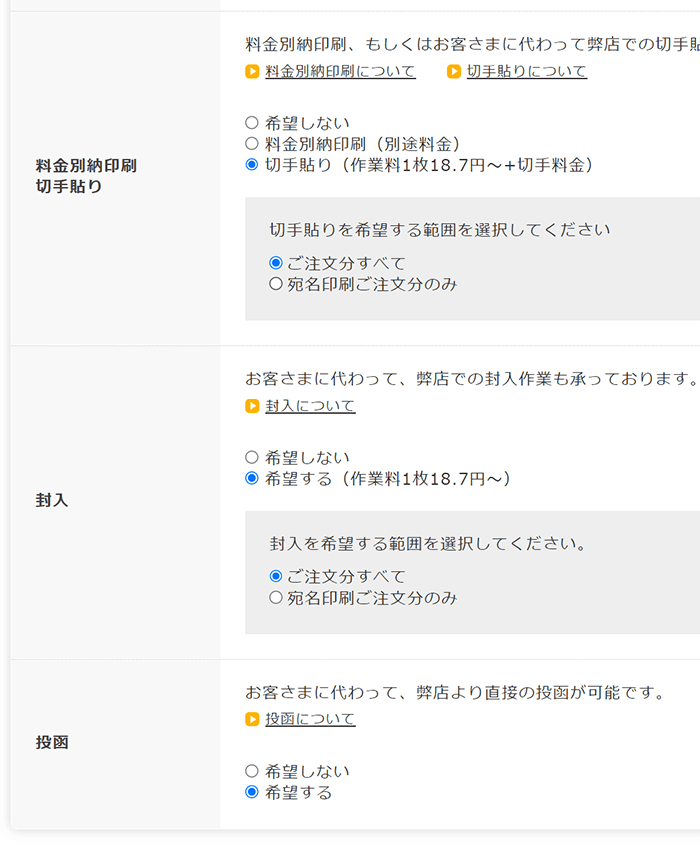Open the 投函について link
This screenshot has height=847, width=700.
[x=310, y=719]
